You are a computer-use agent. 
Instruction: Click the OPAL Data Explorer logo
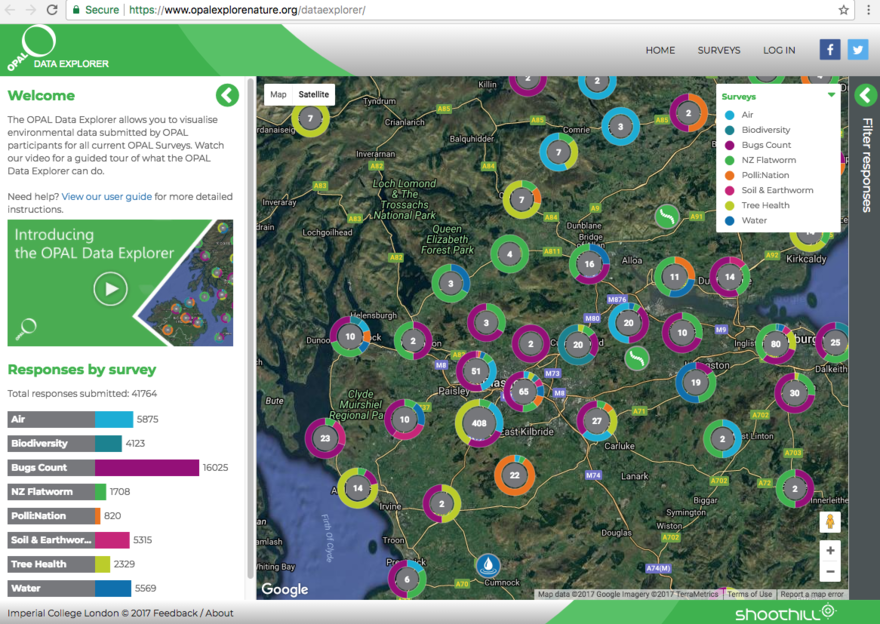point(56,49)
